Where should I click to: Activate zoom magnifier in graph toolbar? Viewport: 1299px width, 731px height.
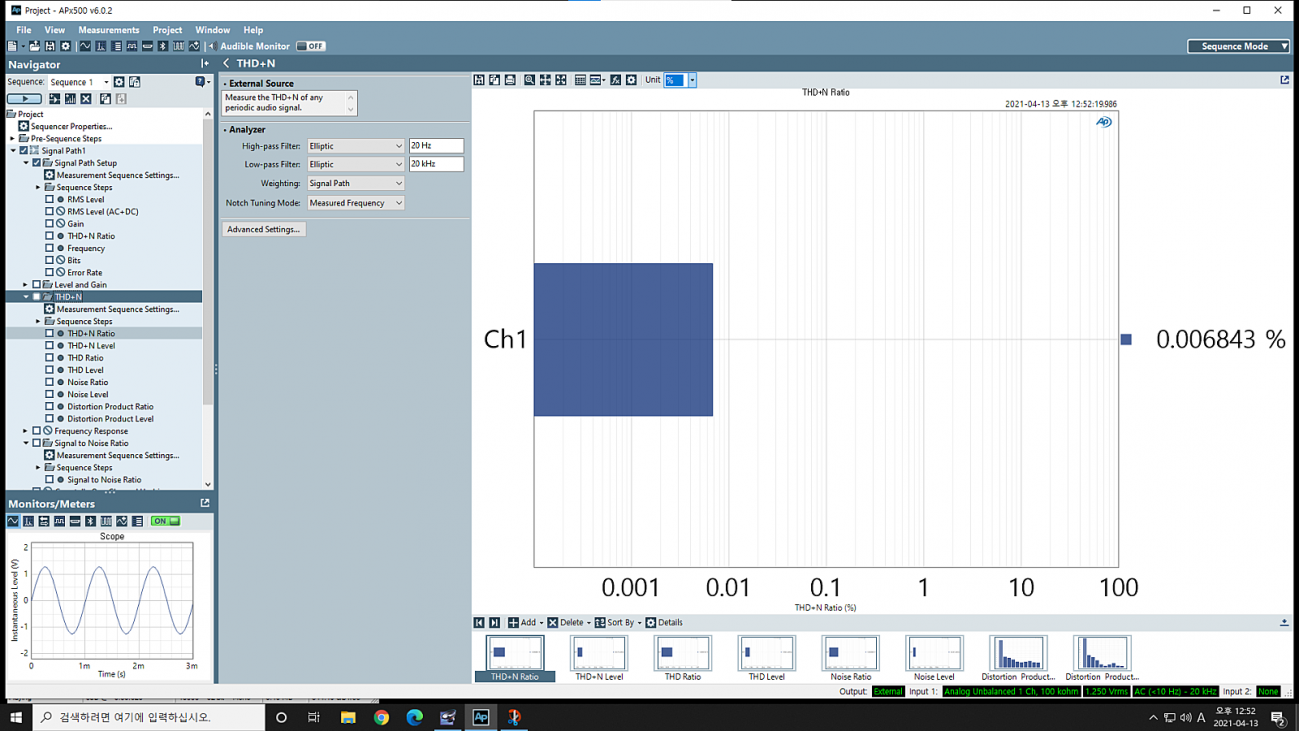click(529, 80)
